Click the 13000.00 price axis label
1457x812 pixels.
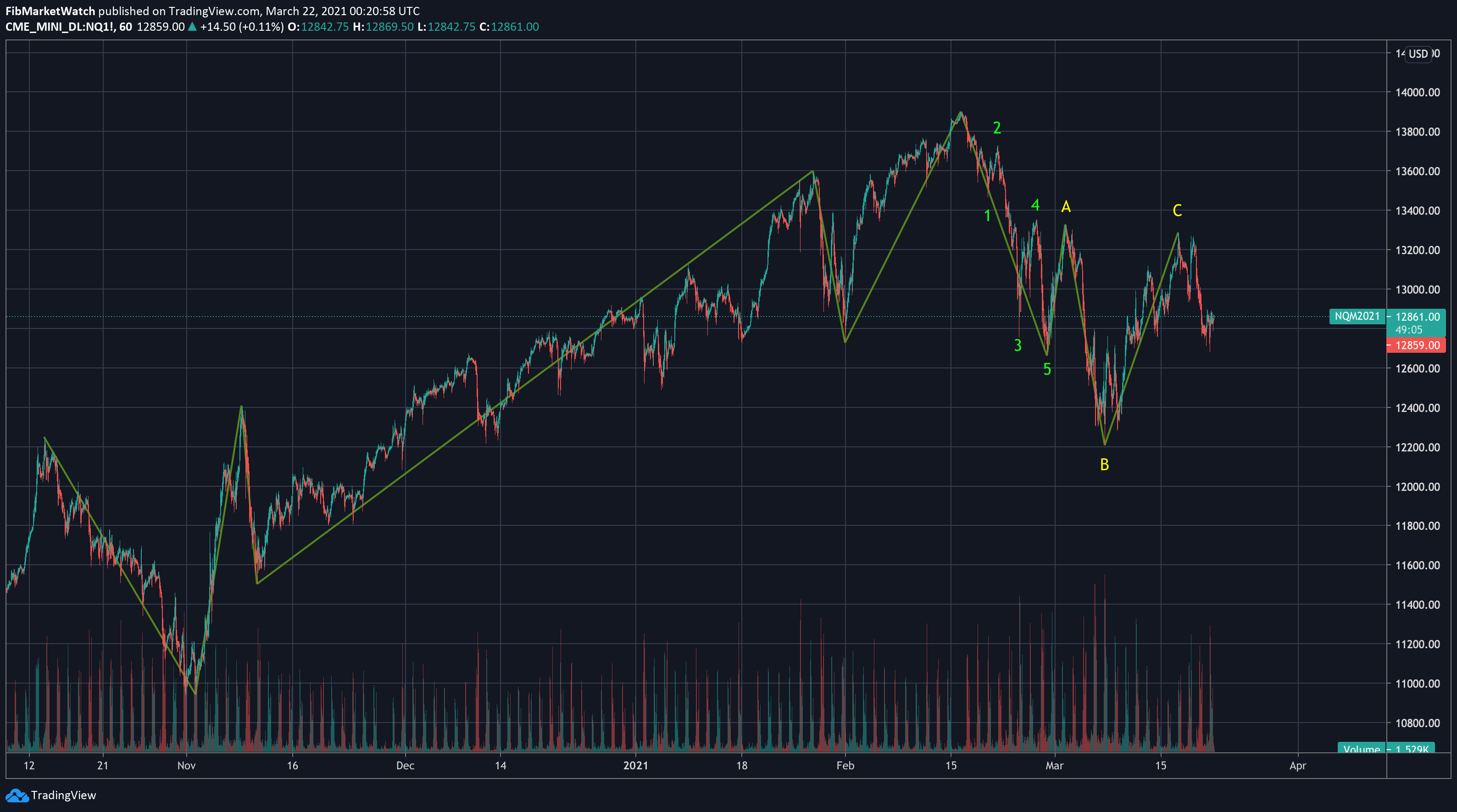pos(1418,289)
